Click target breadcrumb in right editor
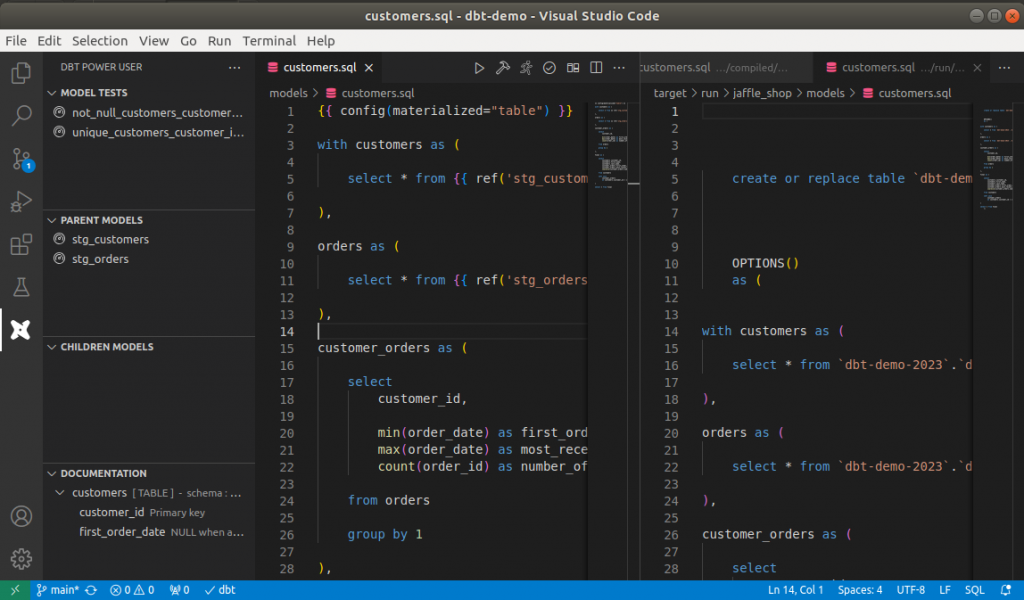1024x600 pixels. point(669,93)
